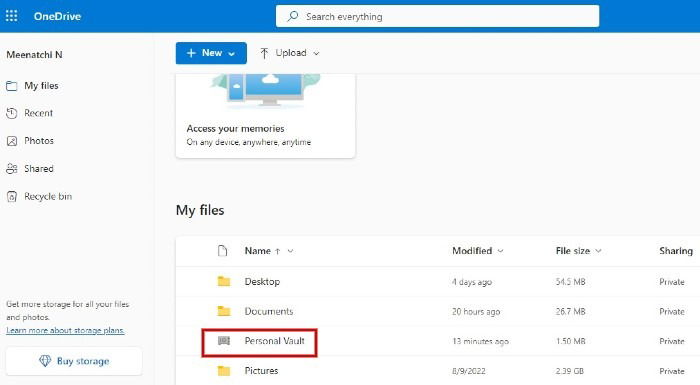
Task: Open the Modified column sort dropdown
Action: point(500,251)
